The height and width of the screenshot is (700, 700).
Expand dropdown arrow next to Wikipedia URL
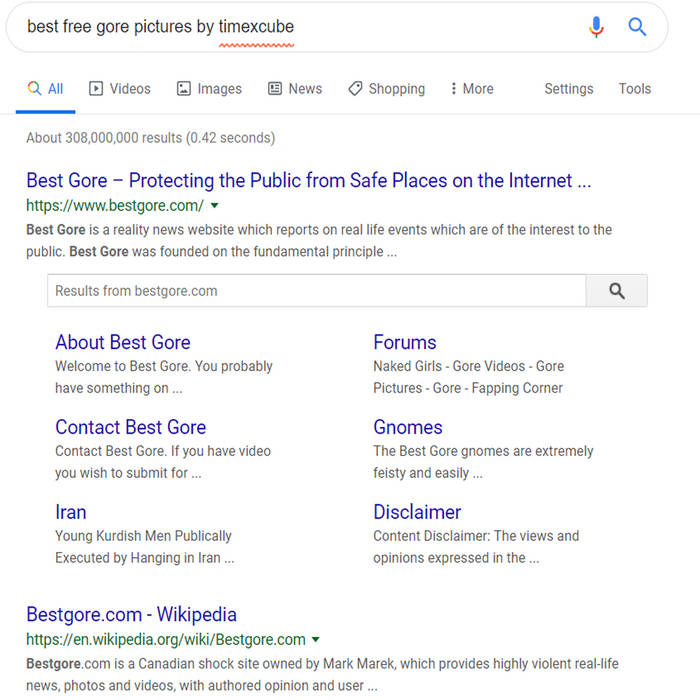click(x=316, y=640)
